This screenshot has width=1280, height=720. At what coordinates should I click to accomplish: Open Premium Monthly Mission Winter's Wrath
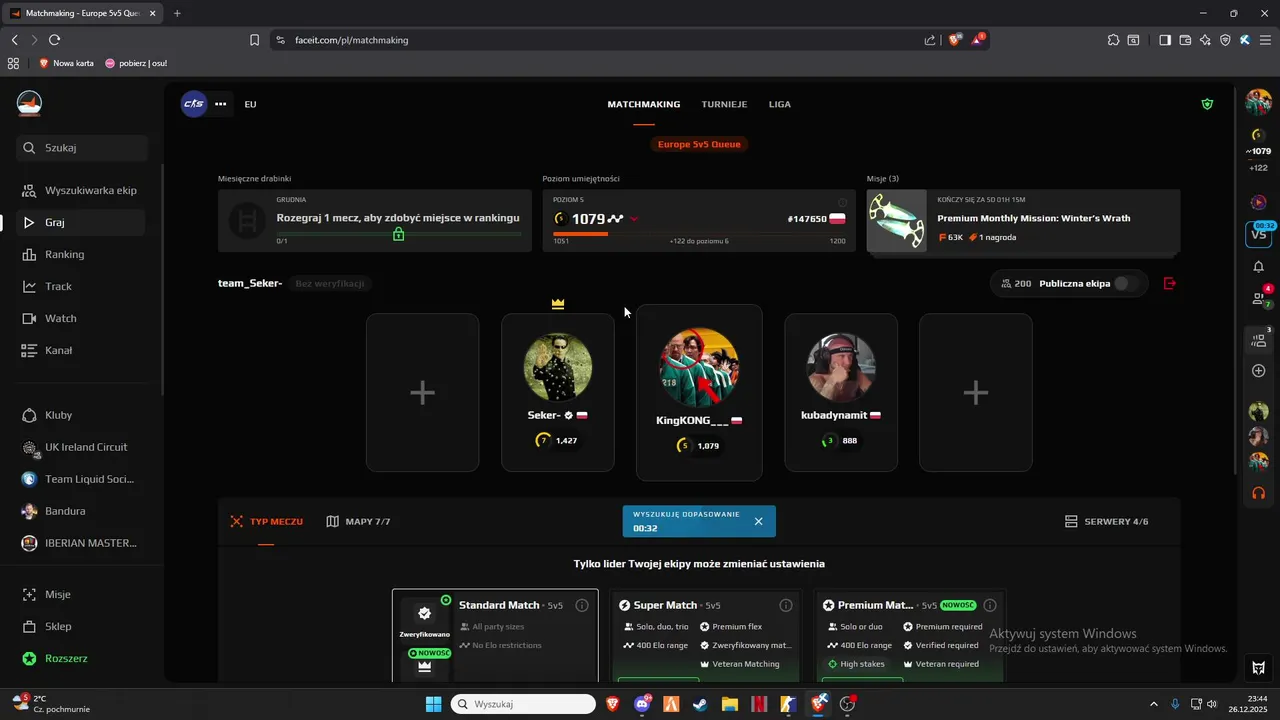pos(1023,220)
